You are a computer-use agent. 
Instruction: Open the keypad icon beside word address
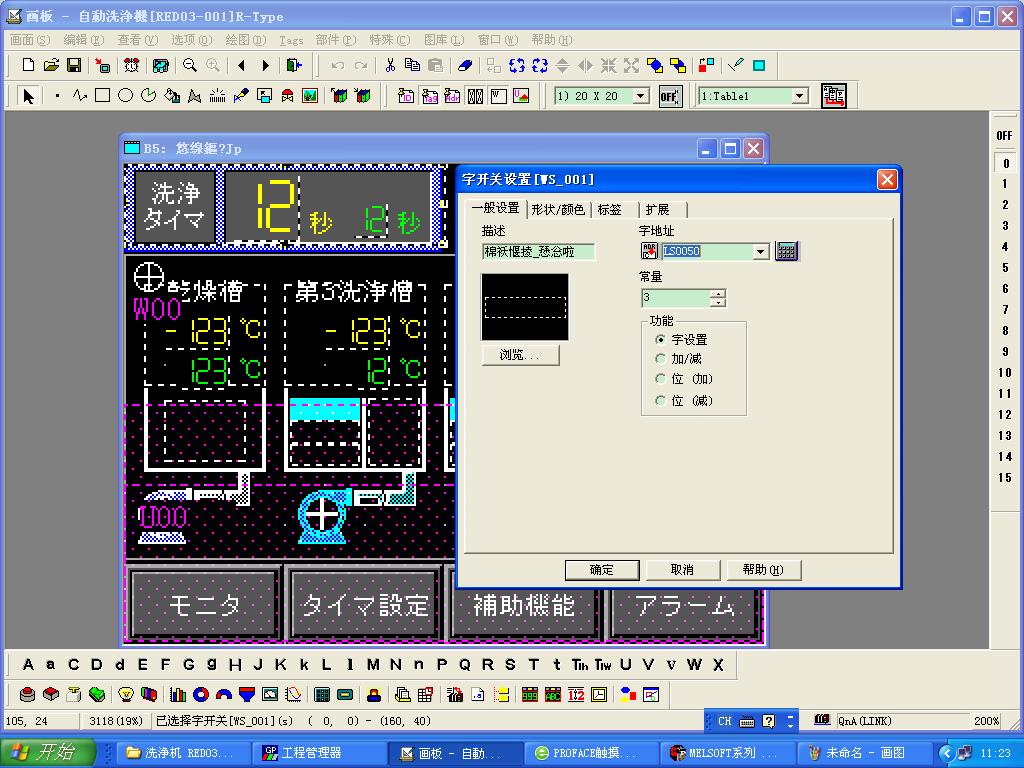(x=787, y=251)
